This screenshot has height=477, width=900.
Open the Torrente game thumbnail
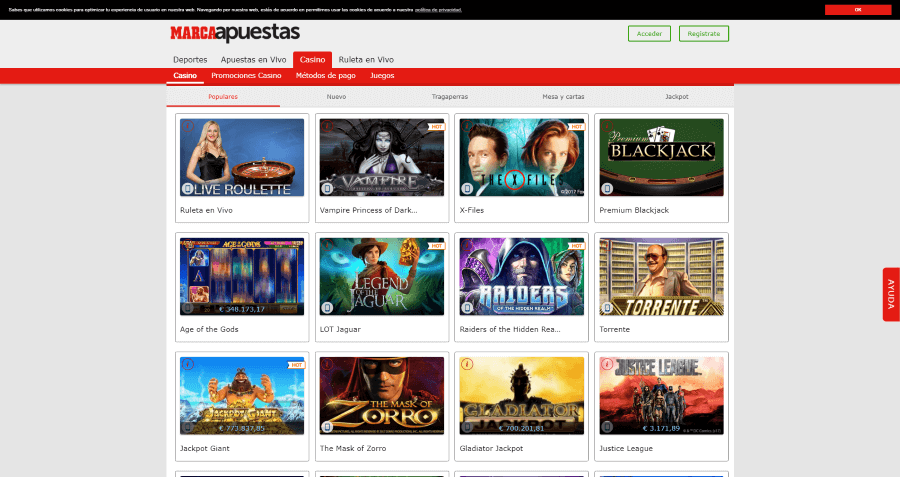click(661, 277)
